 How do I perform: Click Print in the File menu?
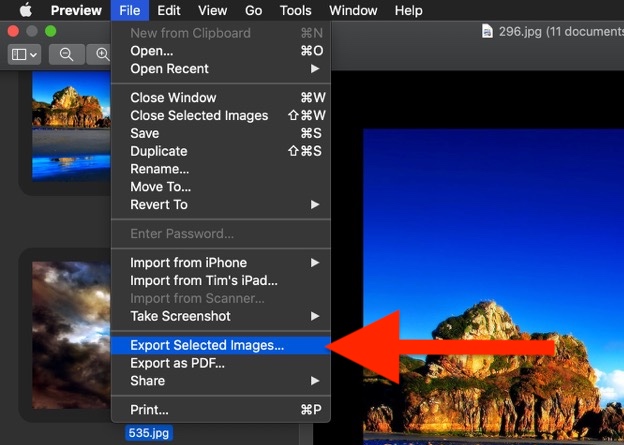(149, 410)
